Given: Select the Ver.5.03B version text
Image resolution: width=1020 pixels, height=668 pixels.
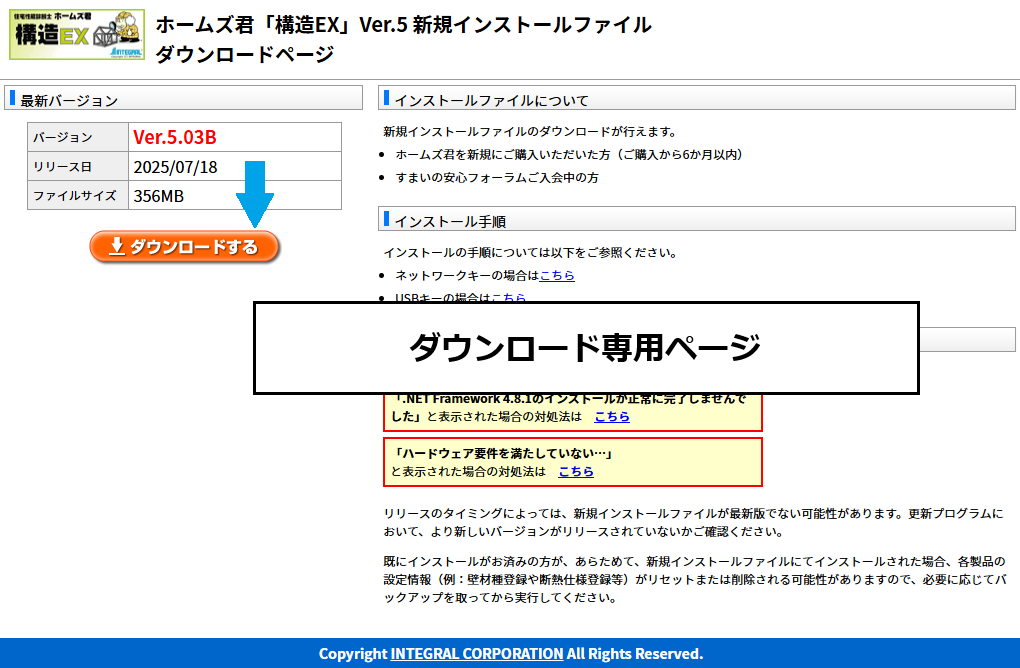Looking at the screenshot, I should [175, 137].
